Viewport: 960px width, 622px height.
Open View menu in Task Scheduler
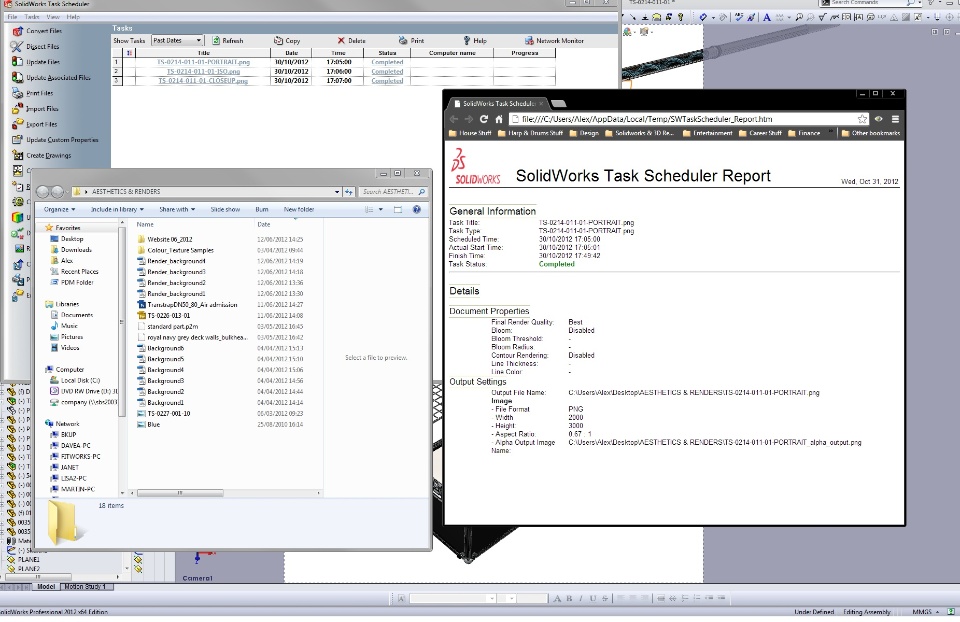pyautogui.click(x=53, y=17)
